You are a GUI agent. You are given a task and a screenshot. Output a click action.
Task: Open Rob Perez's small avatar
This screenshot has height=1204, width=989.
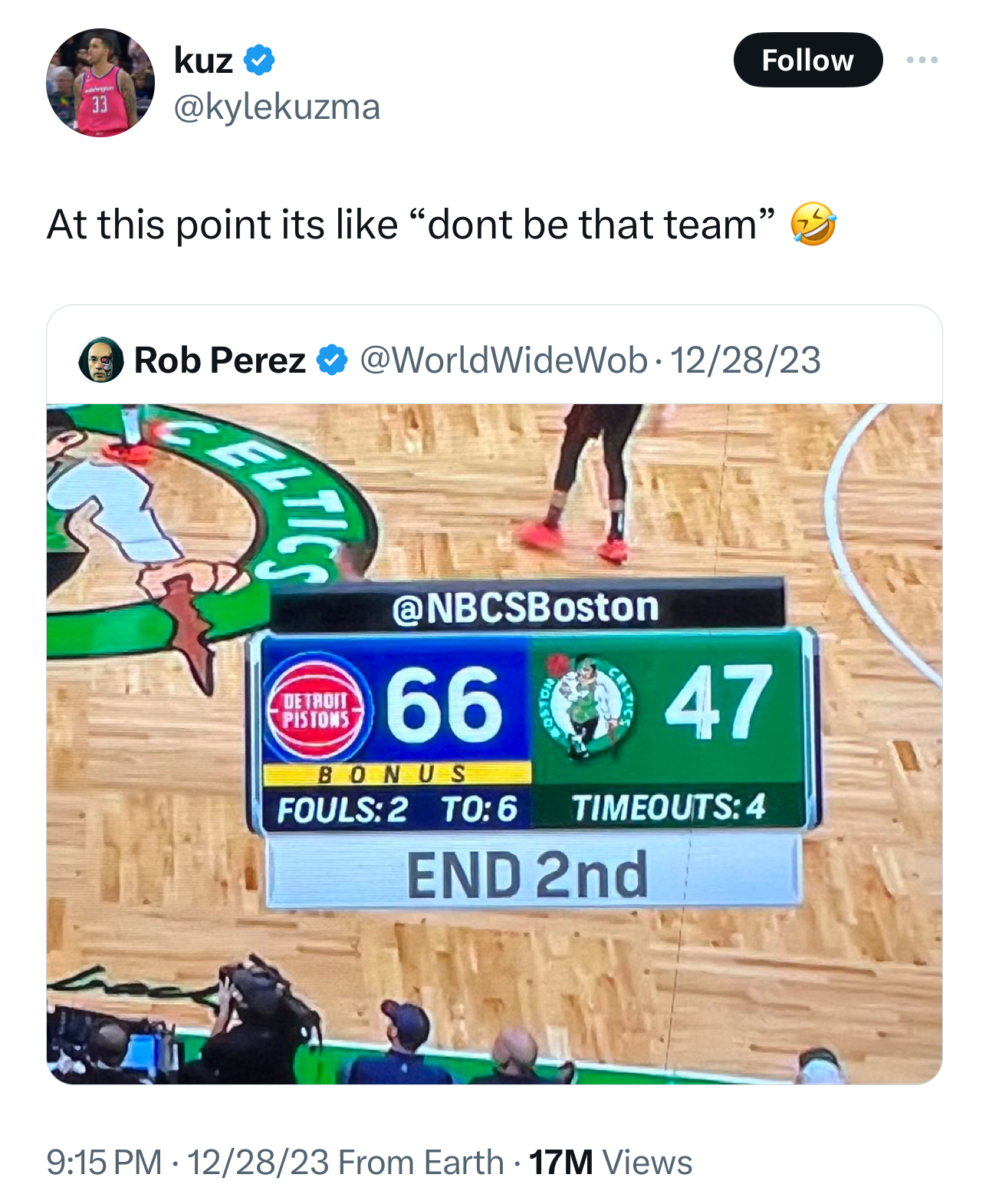(100, 360)
